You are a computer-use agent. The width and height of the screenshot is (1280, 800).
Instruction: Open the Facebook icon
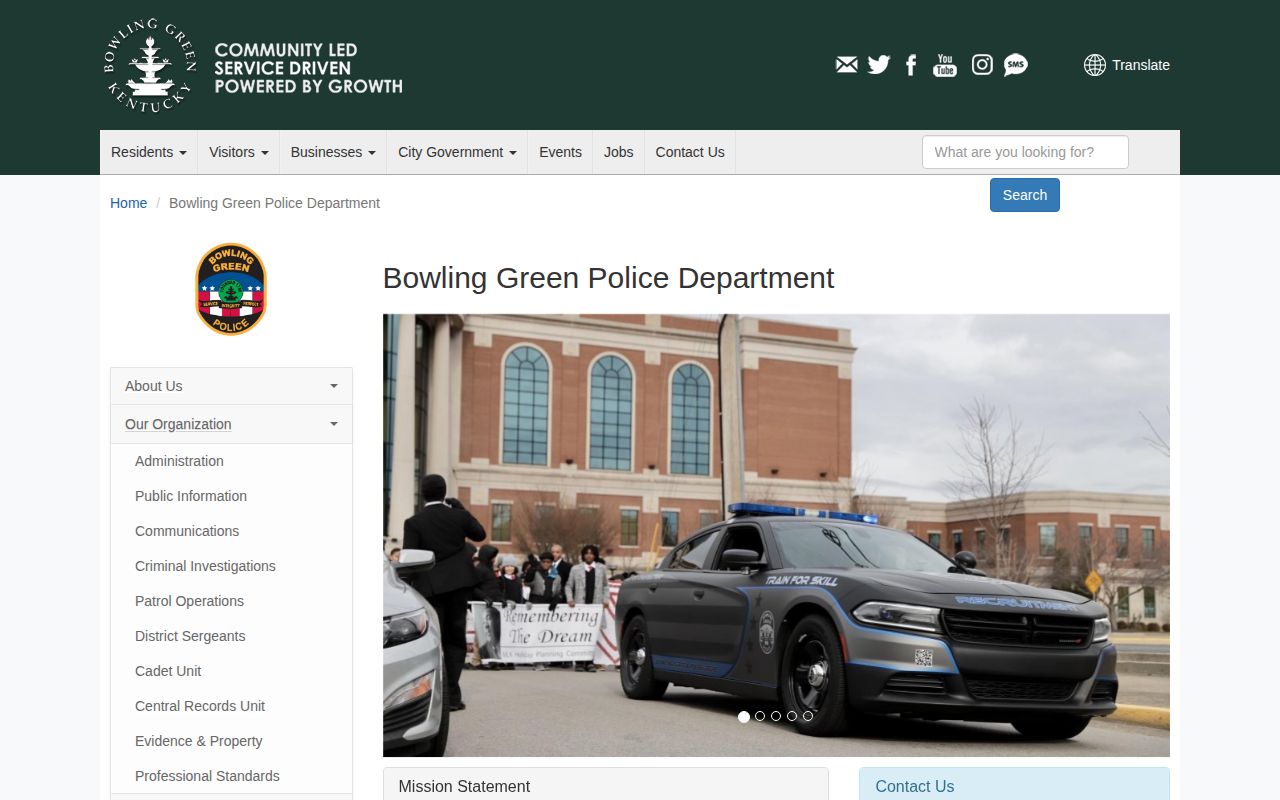click(x=911, y=65)
